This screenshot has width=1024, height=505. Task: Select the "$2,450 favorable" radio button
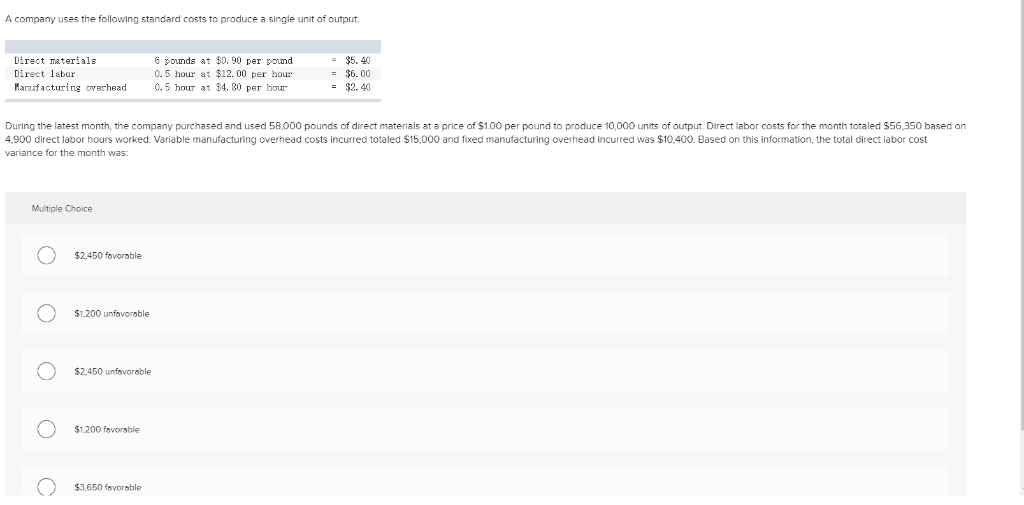click(x=46, y=255)
